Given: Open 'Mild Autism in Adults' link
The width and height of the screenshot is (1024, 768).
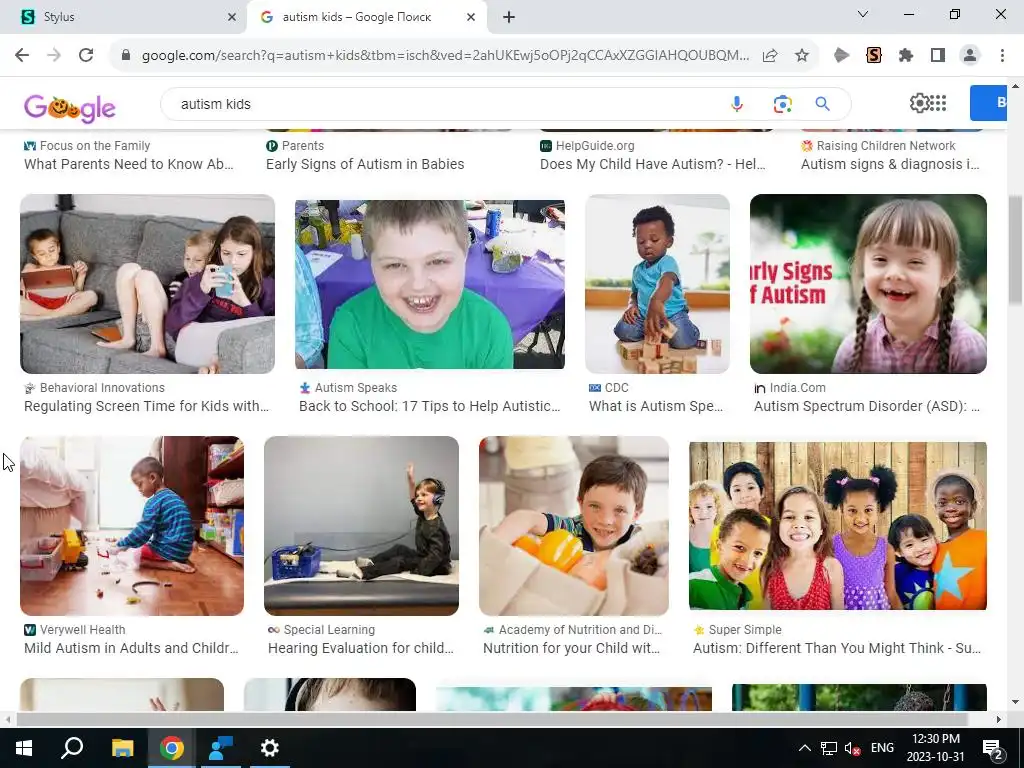Looking at the screenshot, I should tap(131, 648).
